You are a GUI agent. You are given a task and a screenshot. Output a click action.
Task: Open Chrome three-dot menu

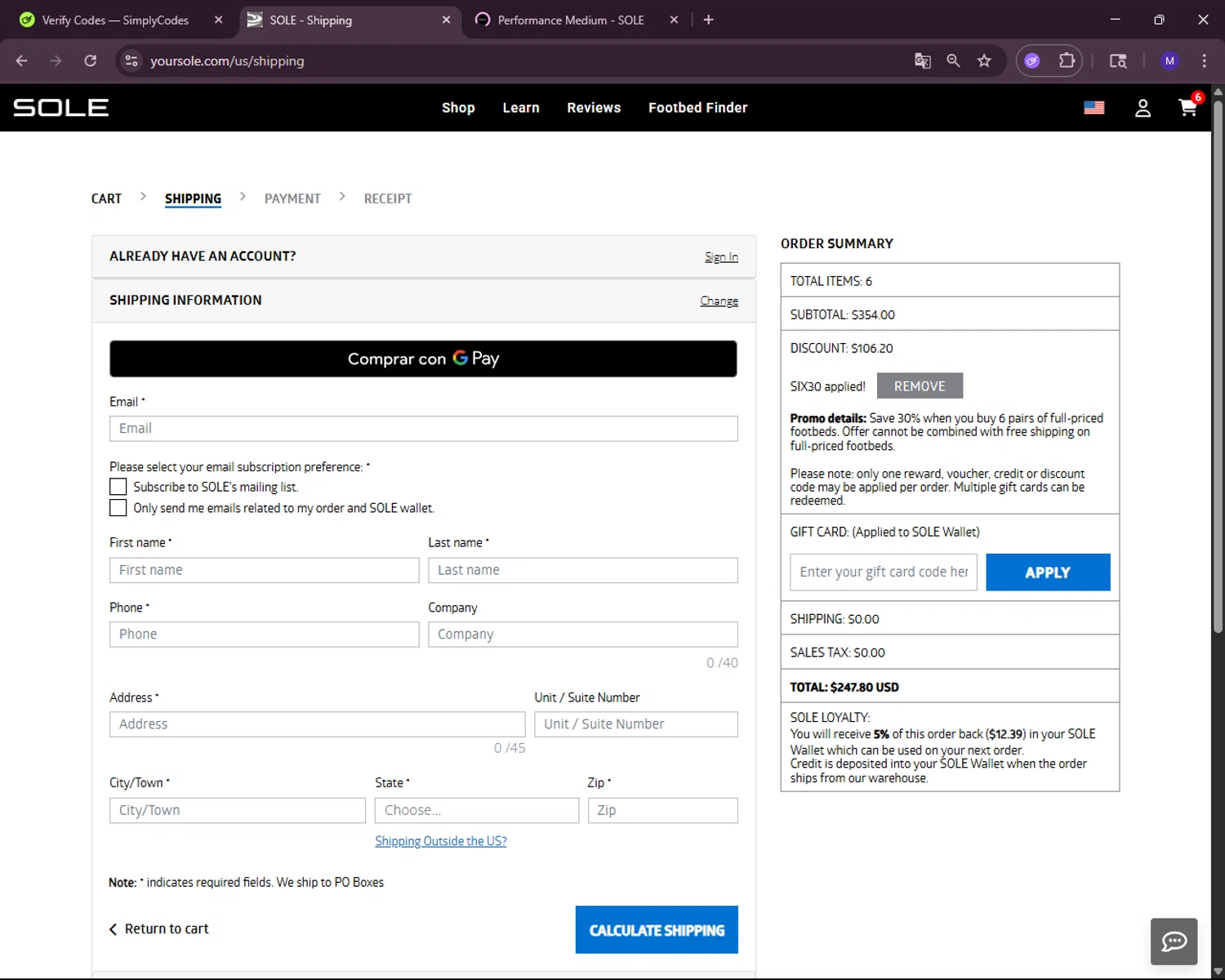click(1204, 60)
